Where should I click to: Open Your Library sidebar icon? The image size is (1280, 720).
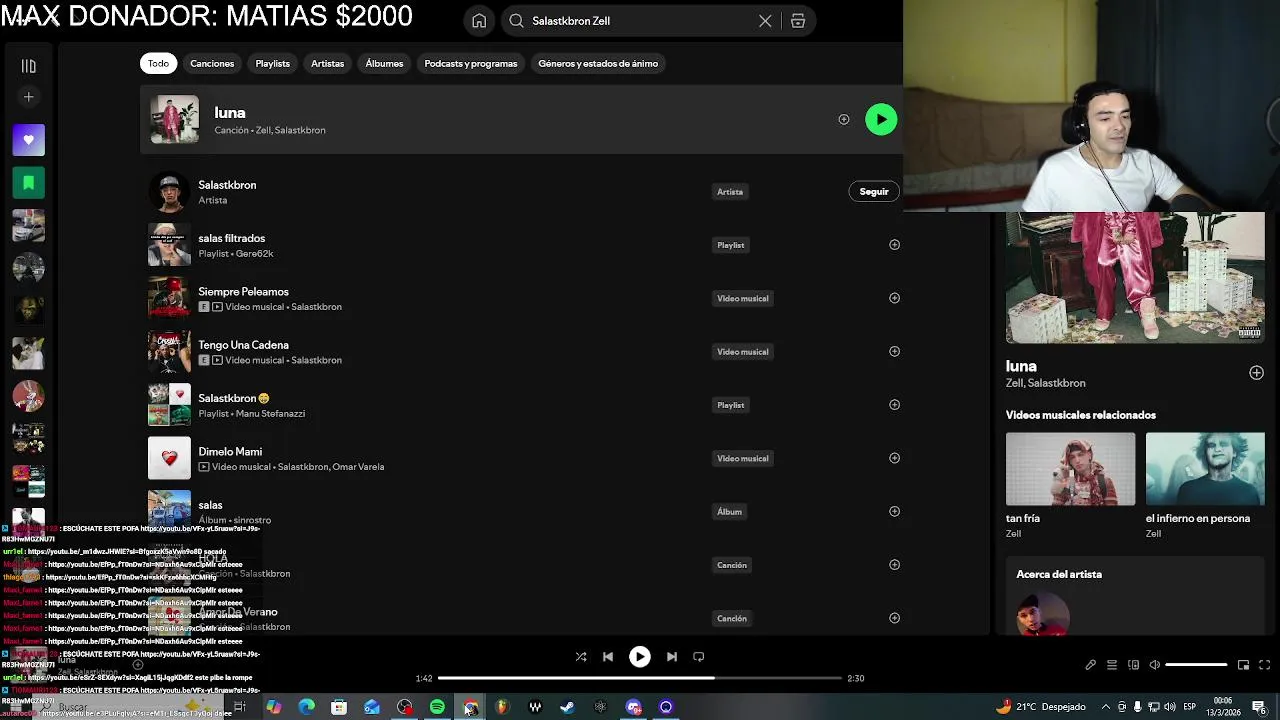point(28,66)
